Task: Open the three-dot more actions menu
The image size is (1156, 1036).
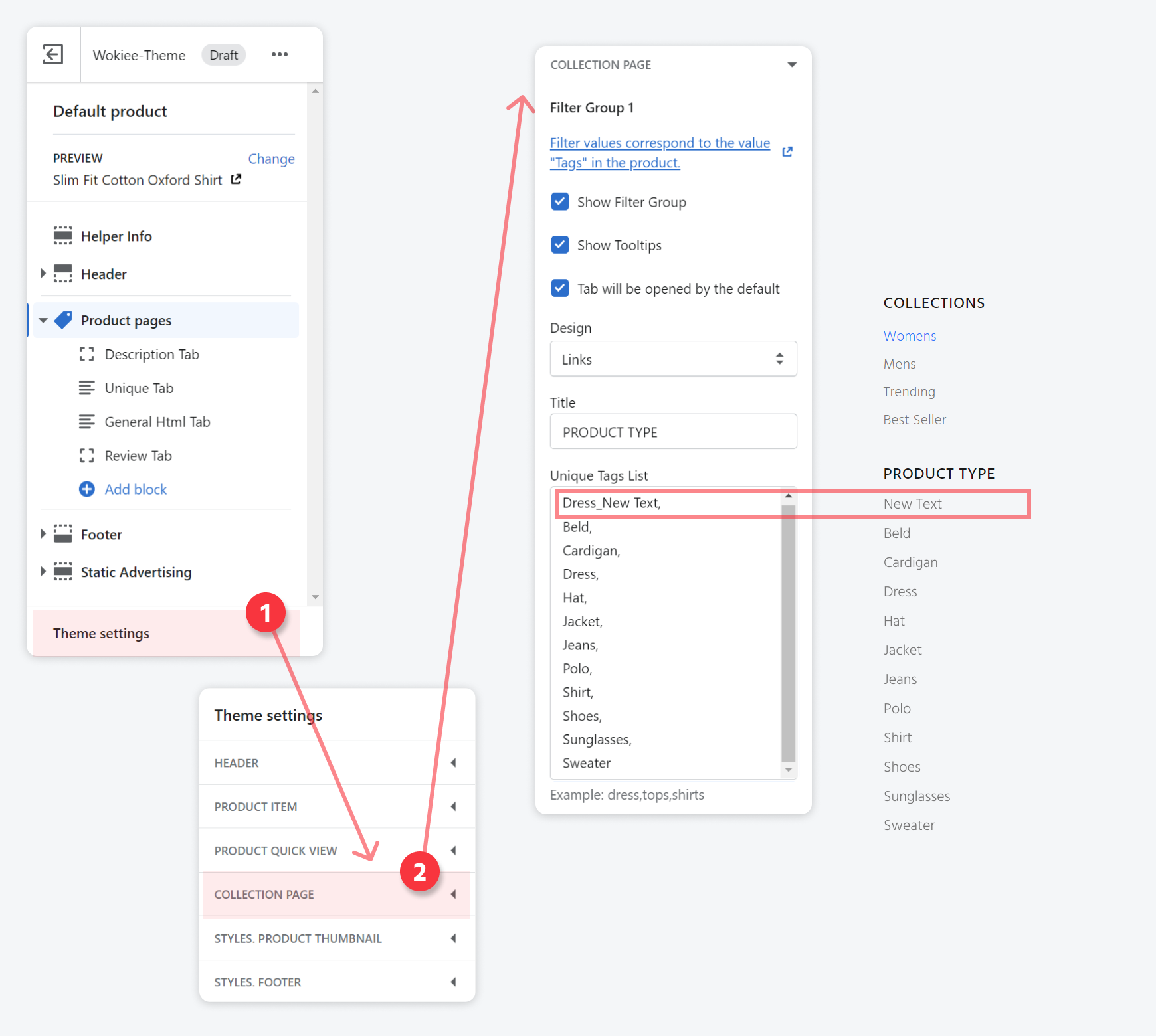Action: pyautogui.click(x=280, y=54)
